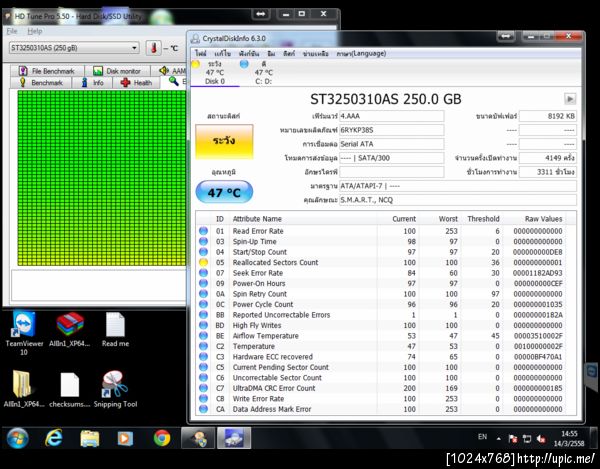This screenshot has height=469, width=600.
Task: Click the checksums file desktop icon
Action: pyautogui.click(x=70, y=389)
